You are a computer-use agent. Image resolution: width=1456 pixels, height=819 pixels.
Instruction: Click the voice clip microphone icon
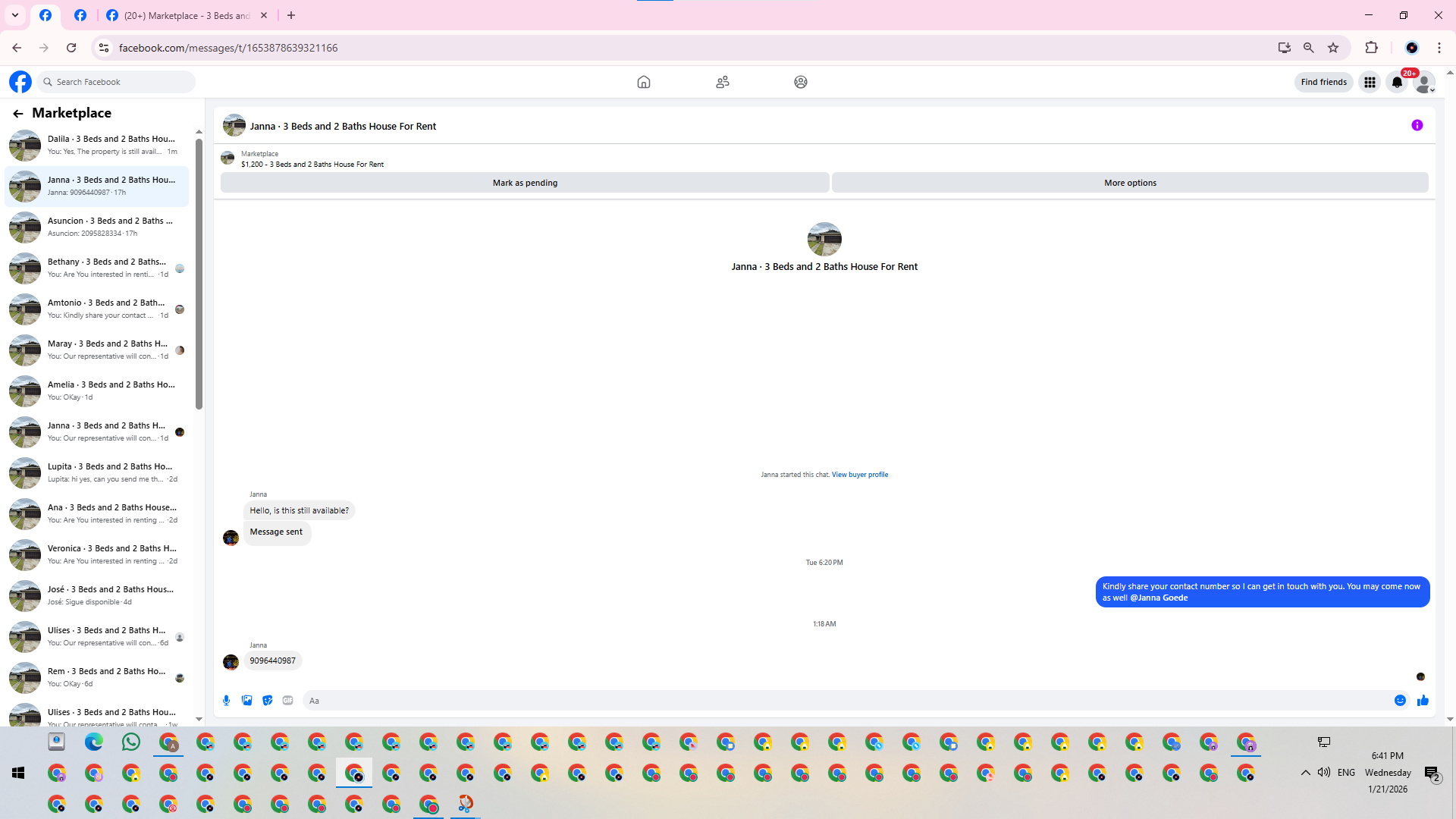(x=226, y=701)
